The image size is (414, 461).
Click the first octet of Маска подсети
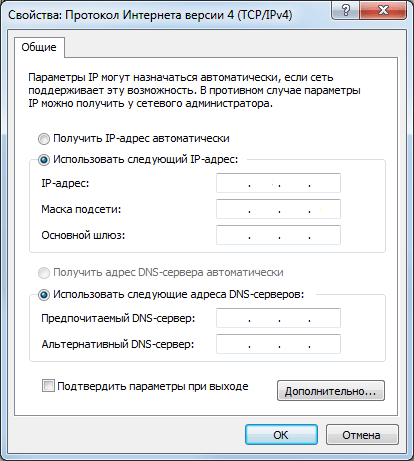pyautogui.click(x=233, y=209)
